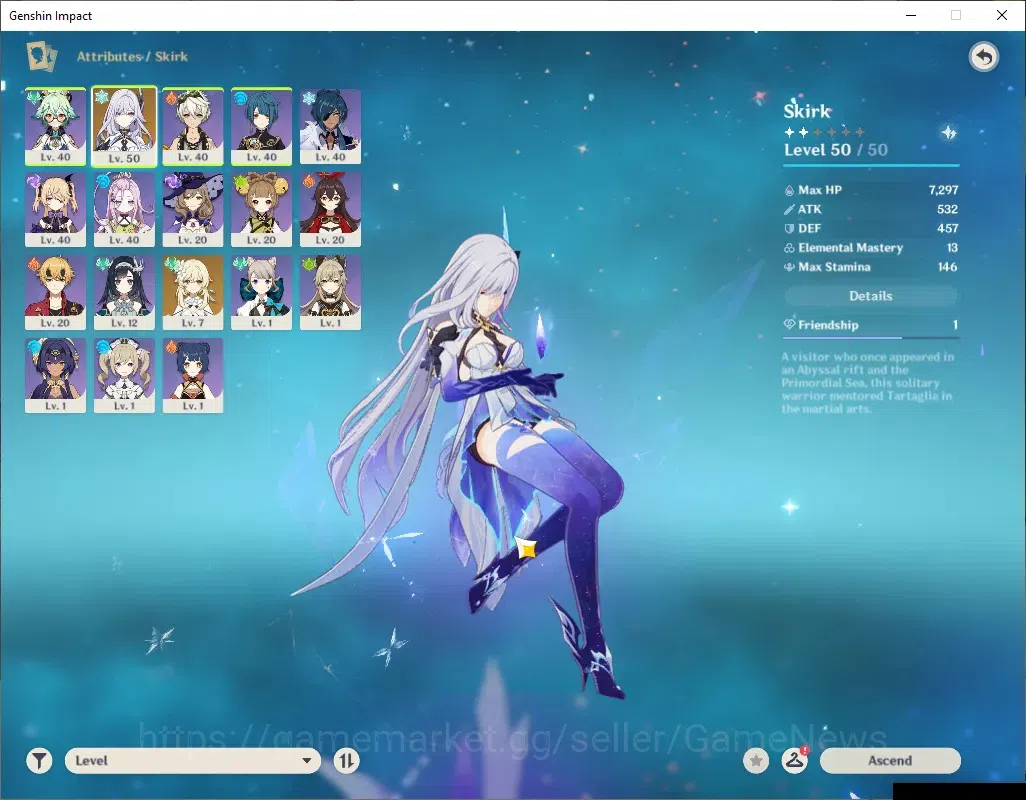
Task: Select Fischl's Lv. 40 portrait with blonde twintails
Action: point(56,209)
